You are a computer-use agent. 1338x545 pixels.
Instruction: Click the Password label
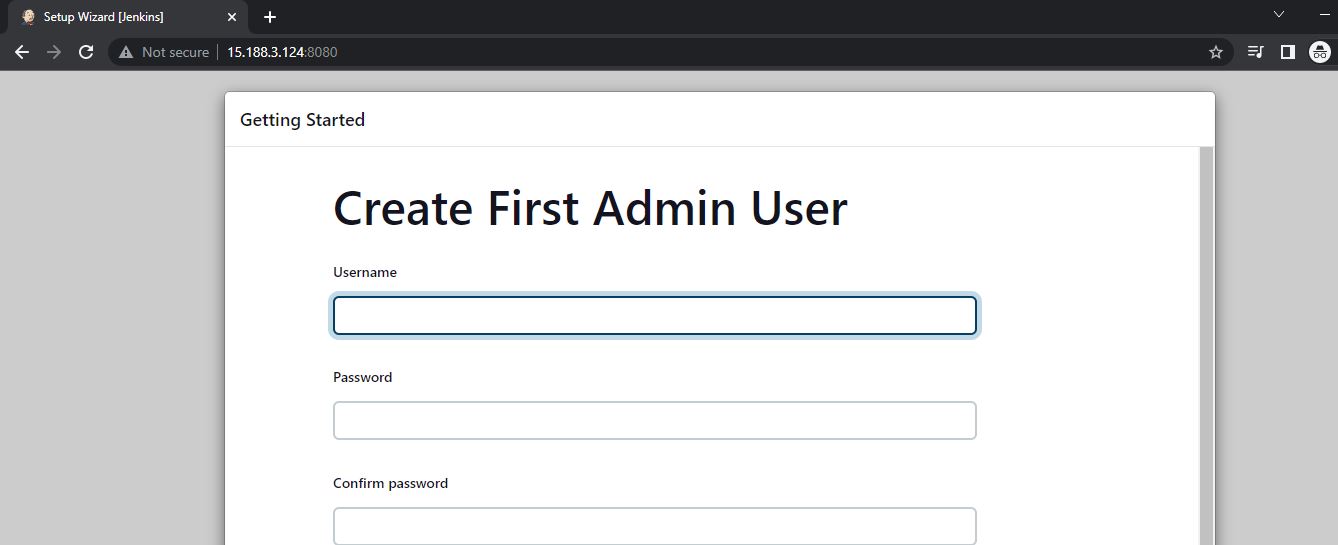(x=362, y=377)
